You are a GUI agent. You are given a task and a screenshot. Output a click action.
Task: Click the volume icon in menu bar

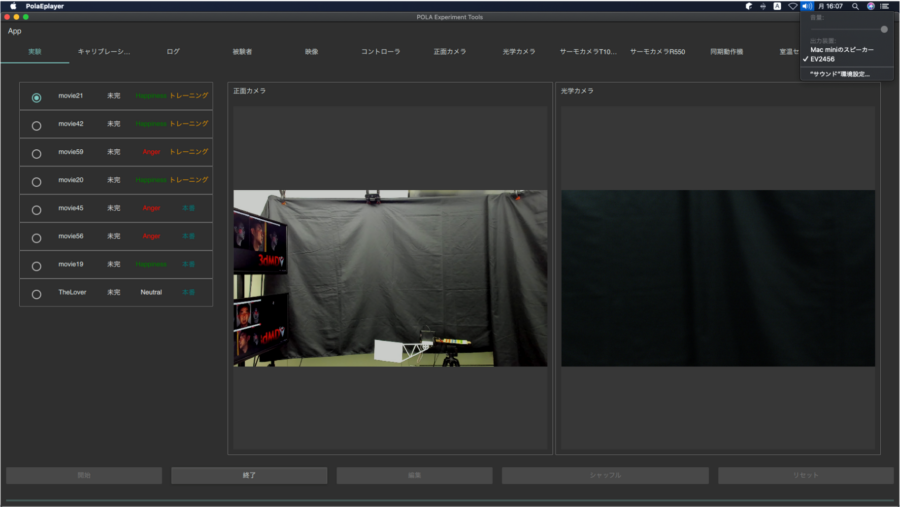click(x=807, y=6)
